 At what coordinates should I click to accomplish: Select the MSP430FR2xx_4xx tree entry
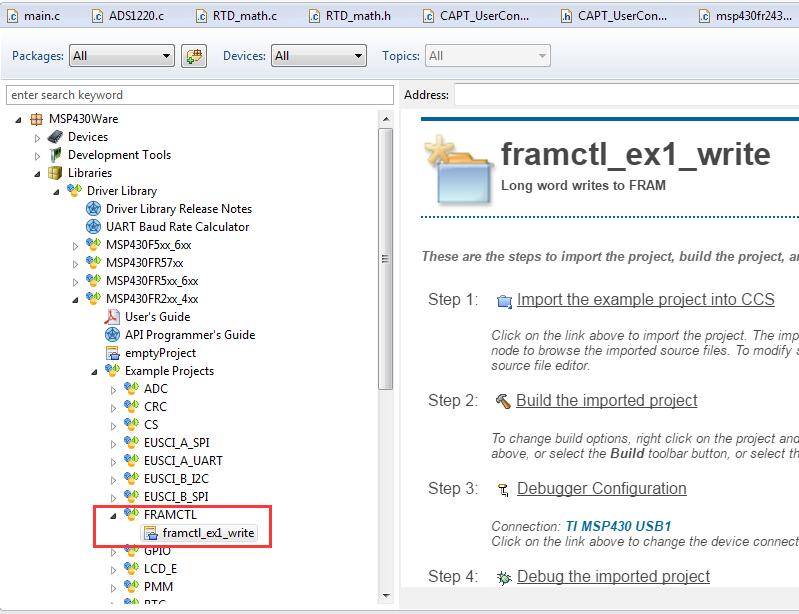click(152, 299)
